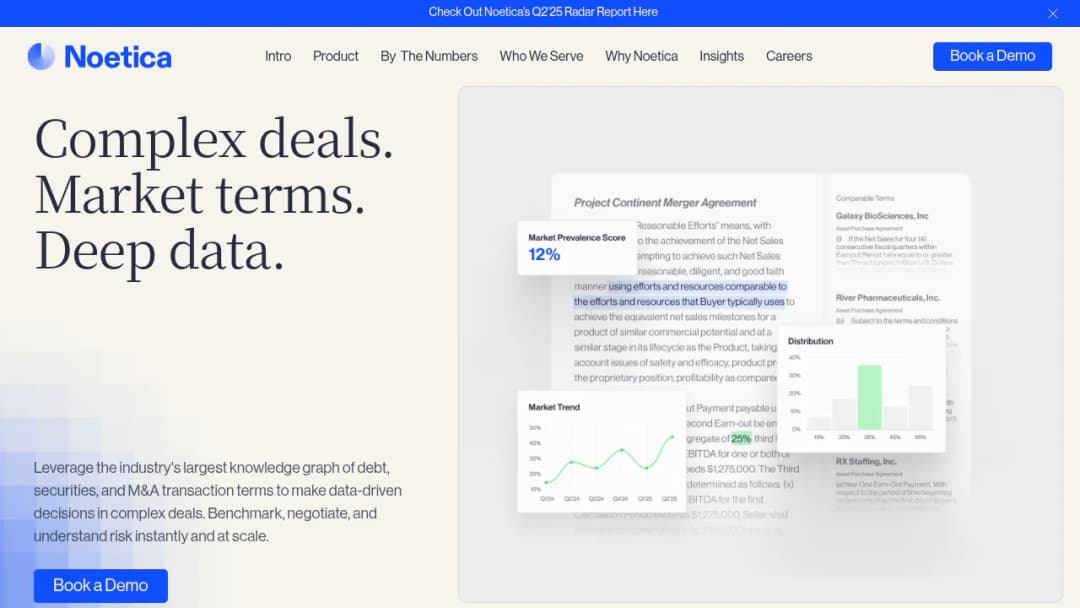
Task: Click the highlighted 25% value in agreement
Action: click(x=741, y=439)
